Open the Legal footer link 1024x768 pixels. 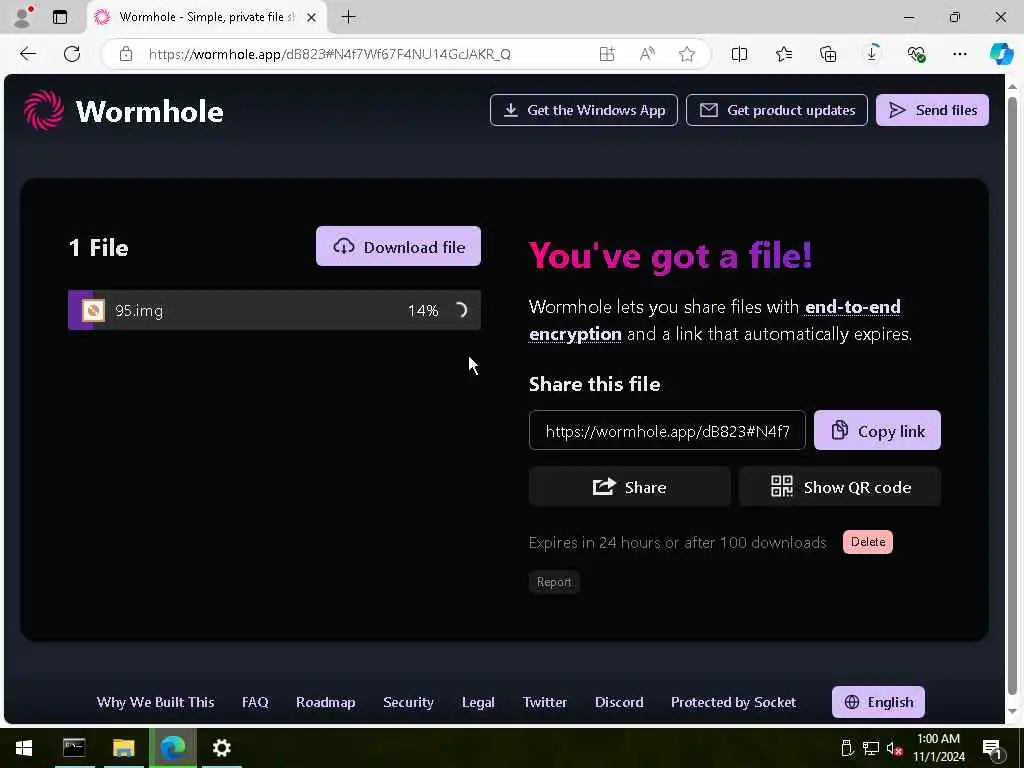click(x=478, y=702)
